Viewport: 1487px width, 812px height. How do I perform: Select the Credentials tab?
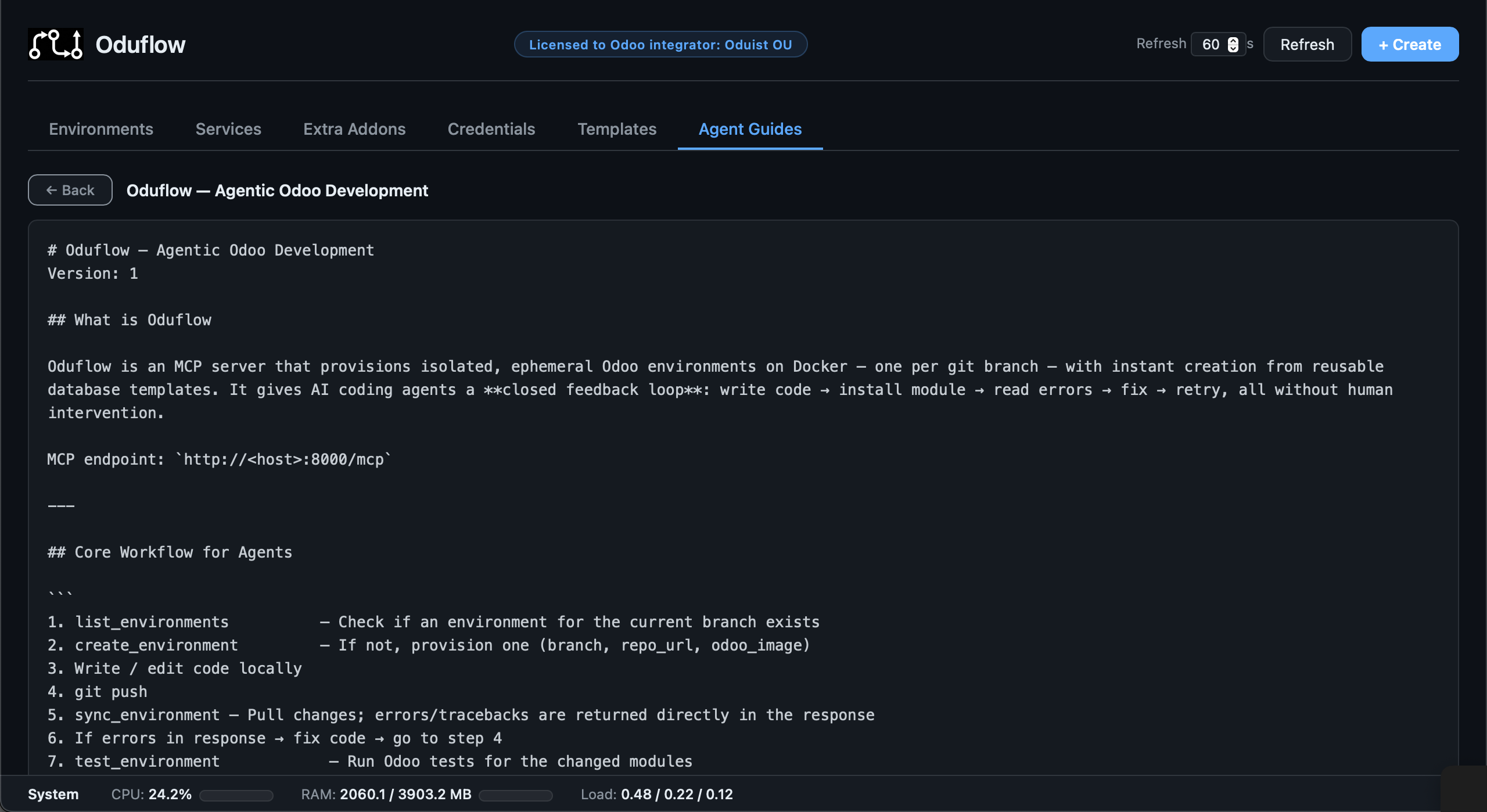point(491,129)
